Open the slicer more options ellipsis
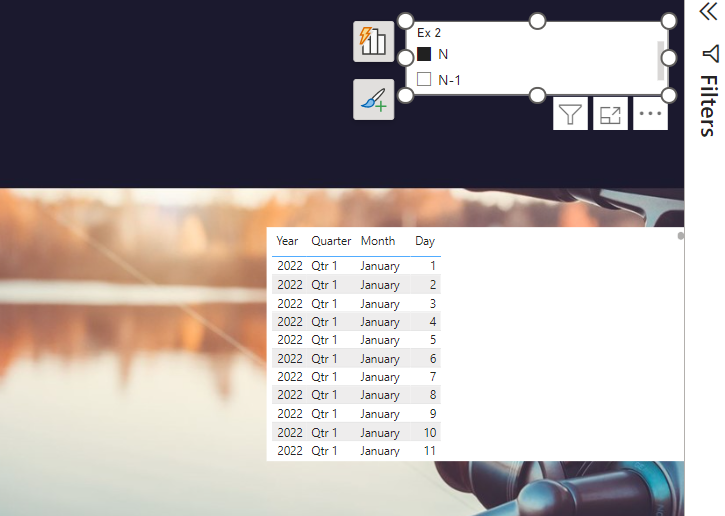 point(650,114)
